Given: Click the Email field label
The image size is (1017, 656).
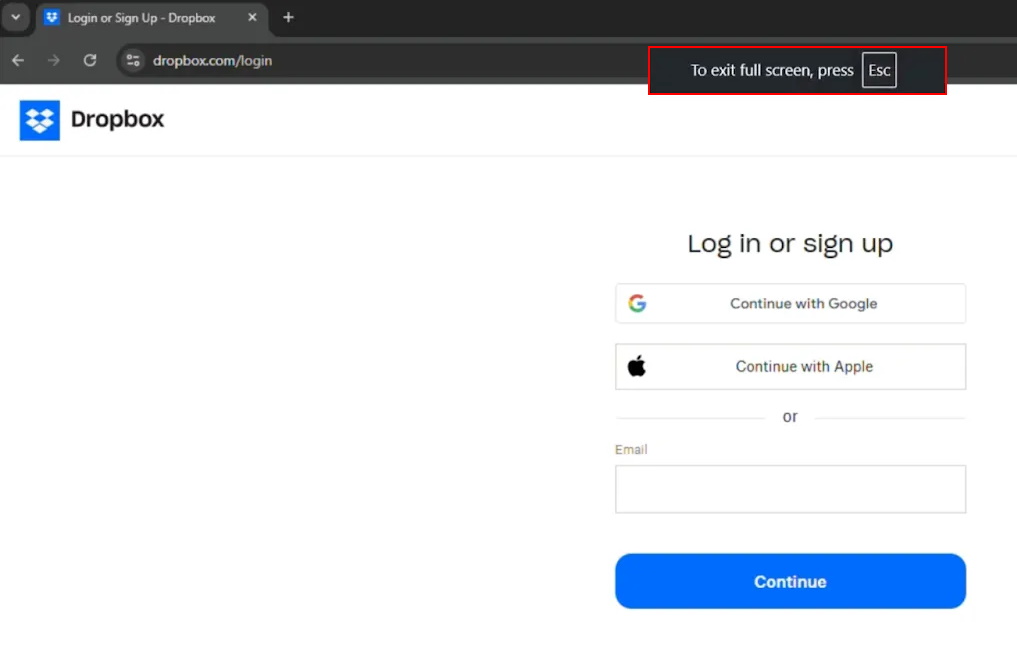Looking at the screenshot, I should pos(631,449).
